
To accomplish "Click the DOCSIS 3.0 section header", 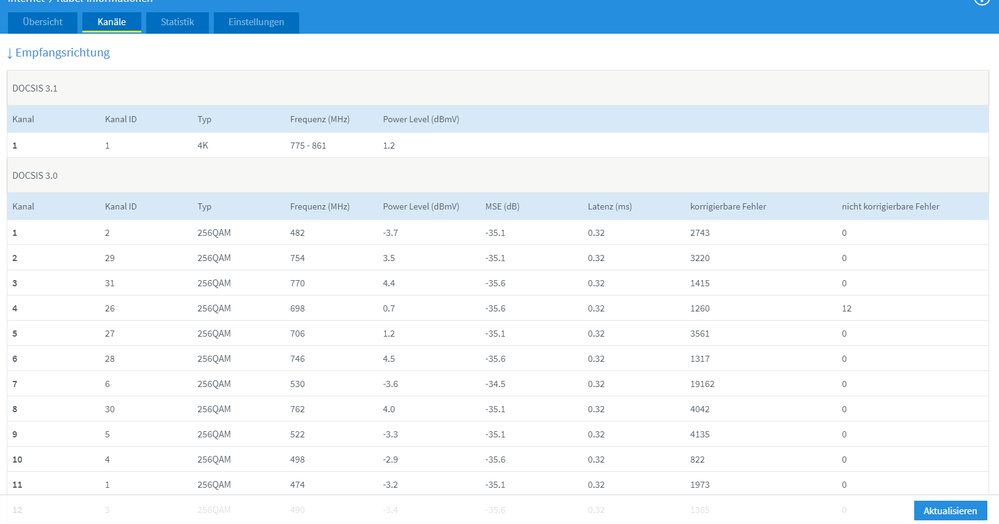I will pos(498,175).
